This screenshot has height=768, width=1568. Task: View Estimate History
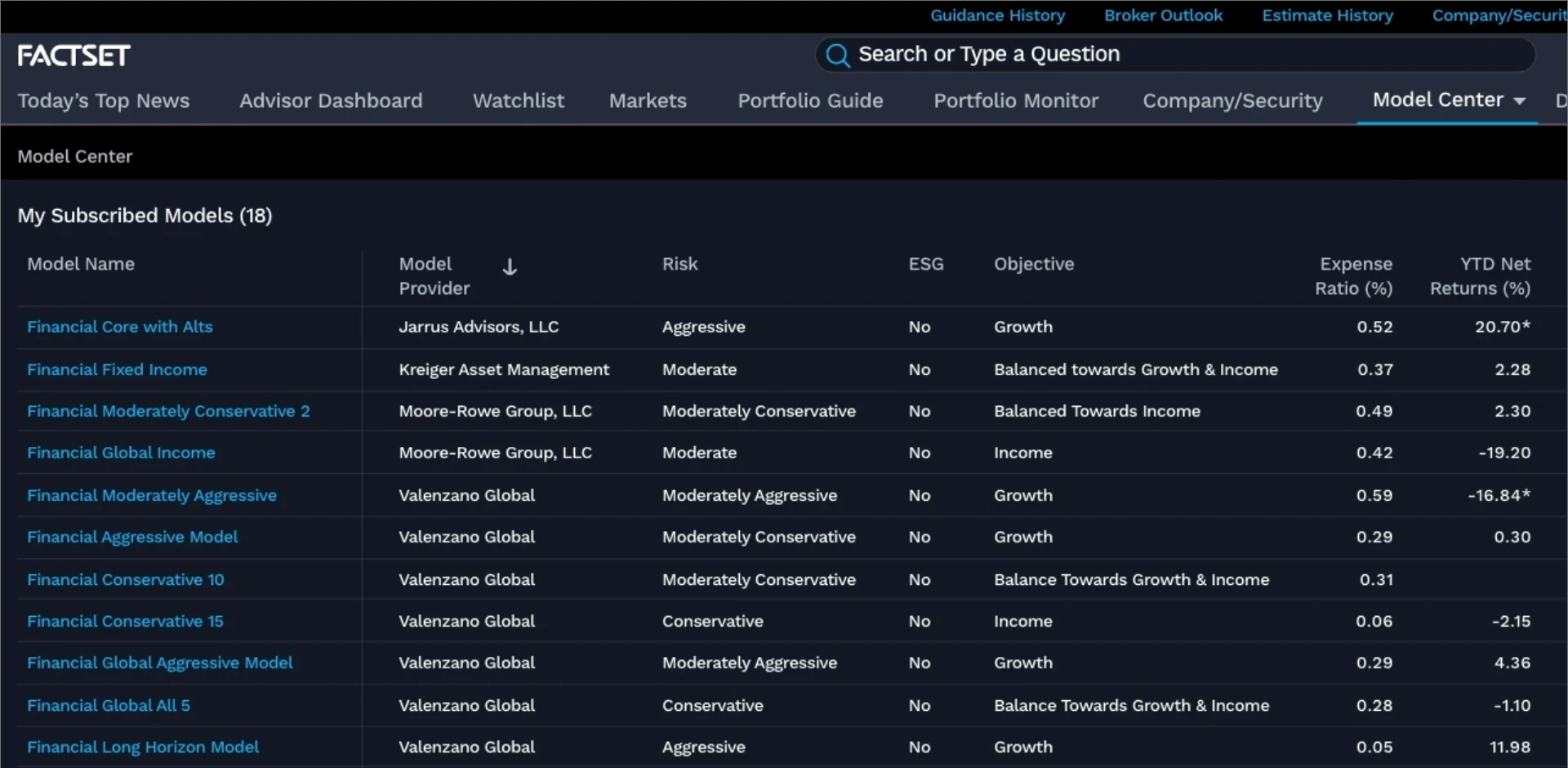tap(1327, 16)
